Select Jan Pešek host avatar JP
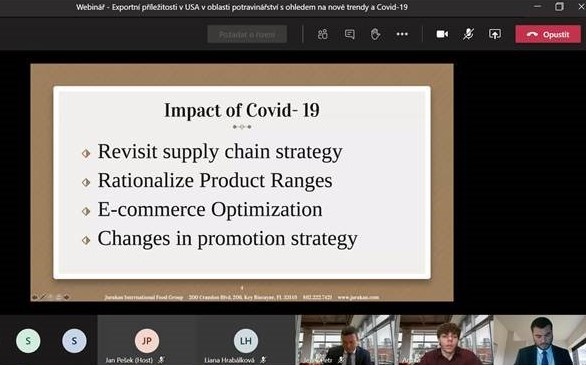586x368 pixels. coord(147,341)
